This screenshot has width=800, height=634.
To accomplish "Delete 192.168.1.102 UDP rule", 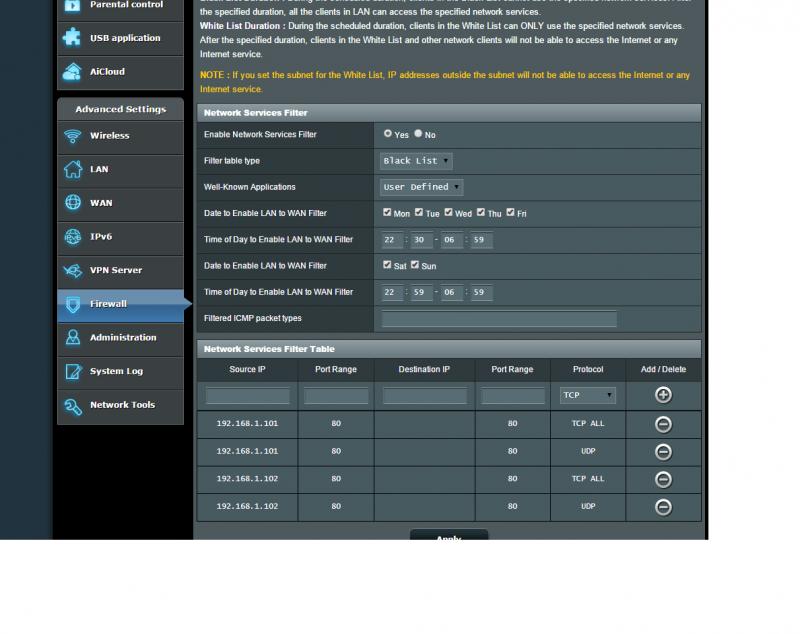I will click(663, 507).
